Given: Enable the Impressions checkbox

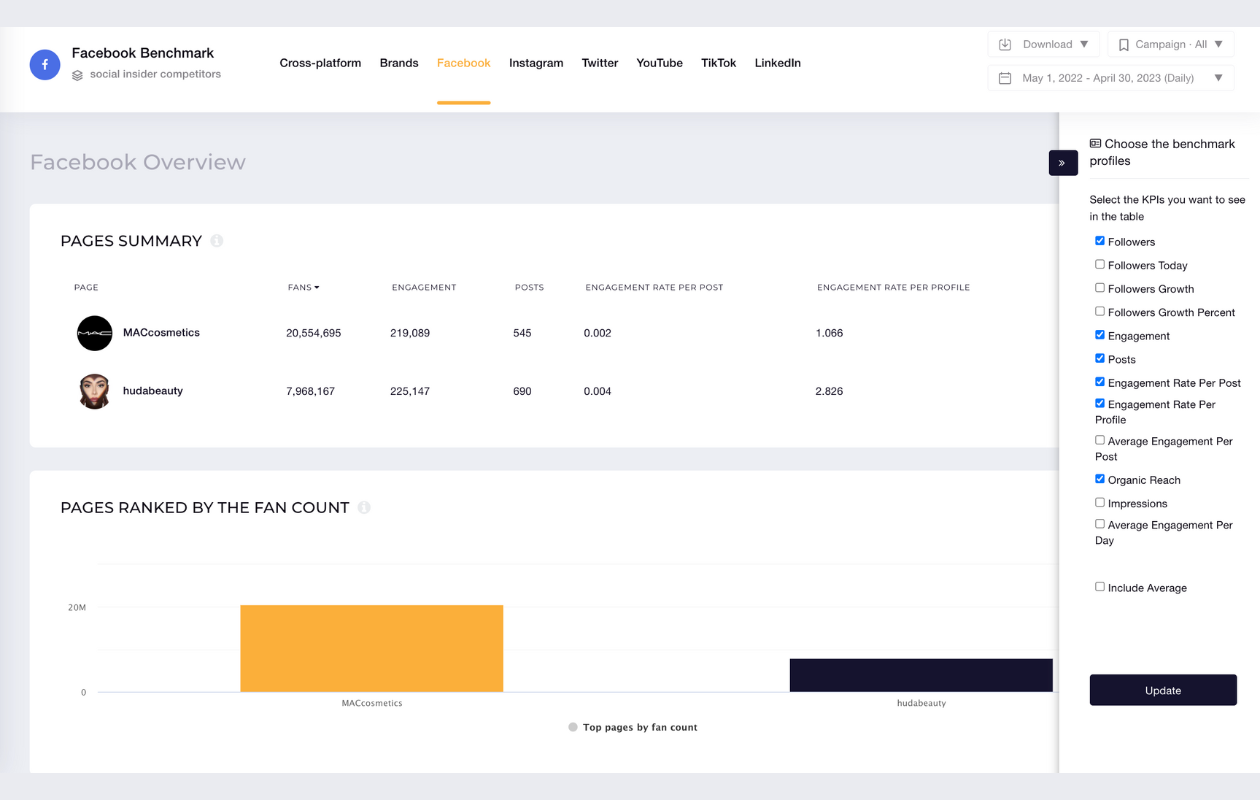Looking at the screenshot, I should (1100, 503).
